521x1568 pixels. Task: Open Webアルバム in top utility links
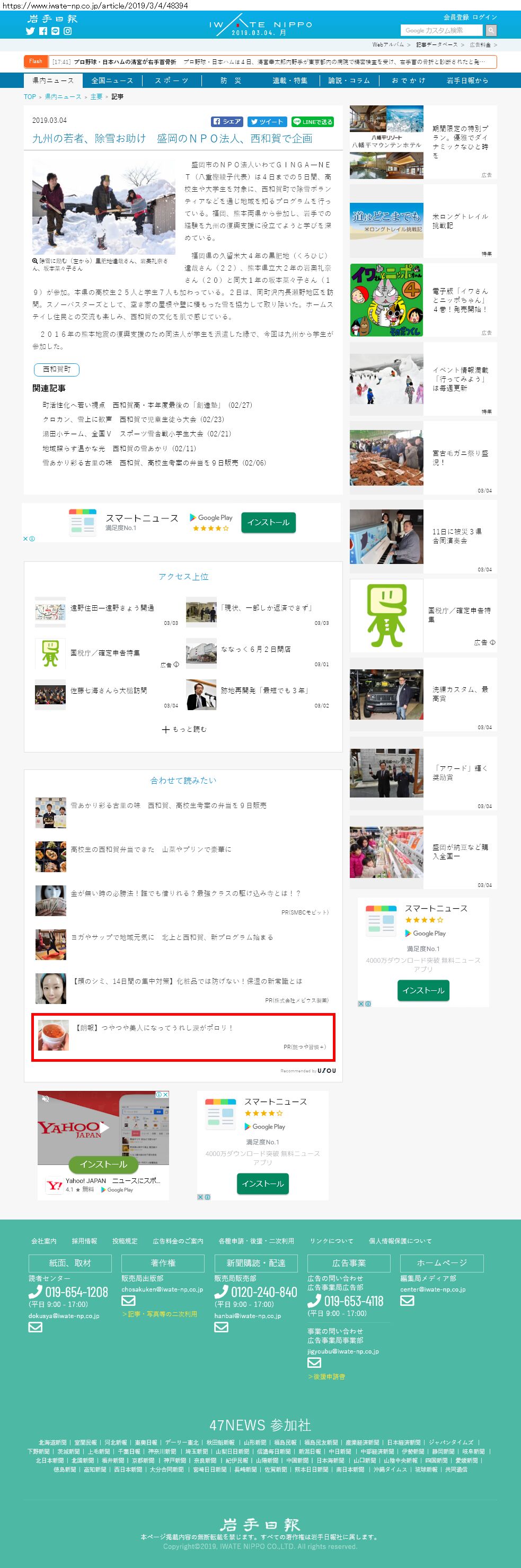[387, 45]
